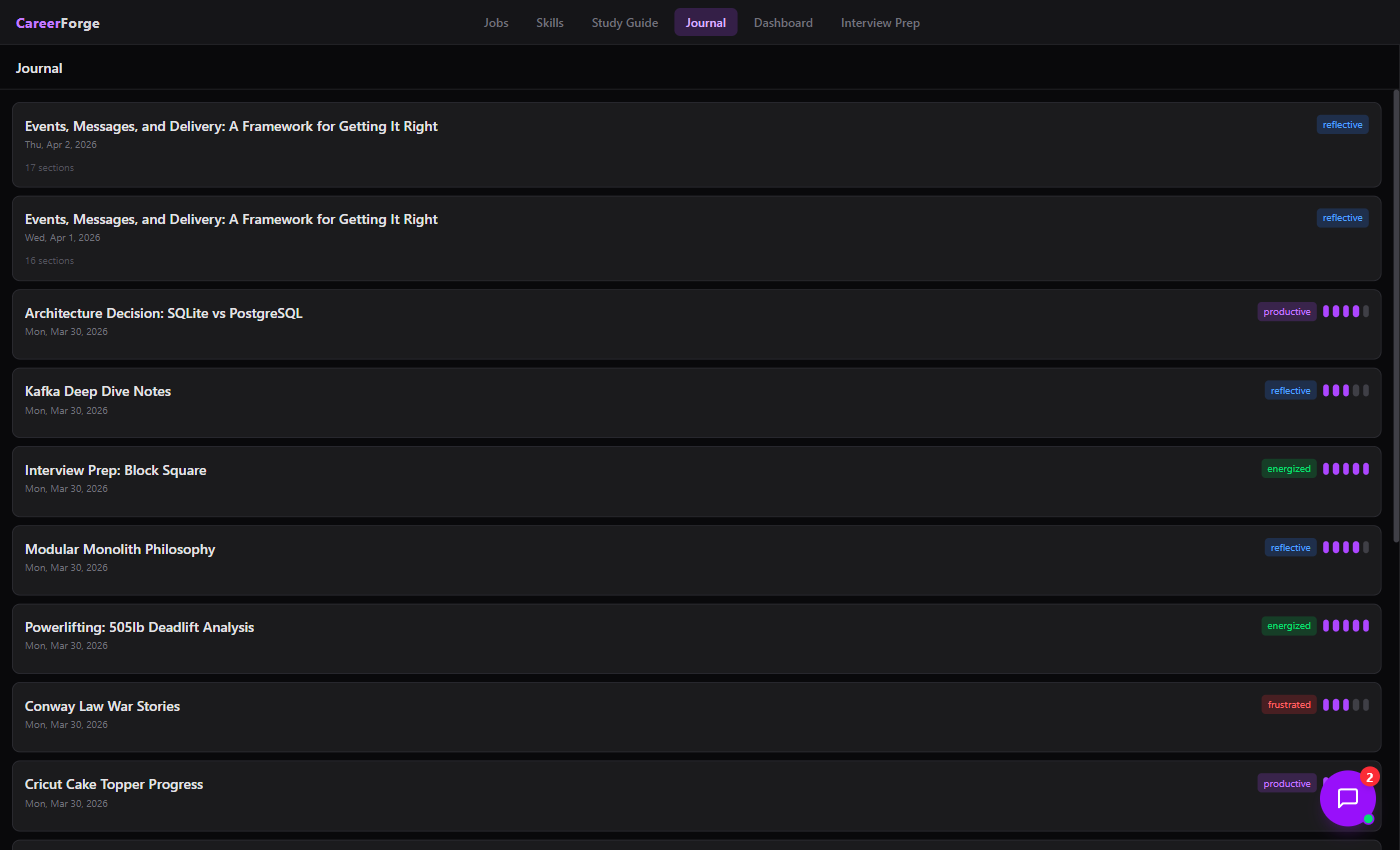Click the CareerForge logo
The height and width of the screenshot is (850, 1400).
[x=58, y=23]
